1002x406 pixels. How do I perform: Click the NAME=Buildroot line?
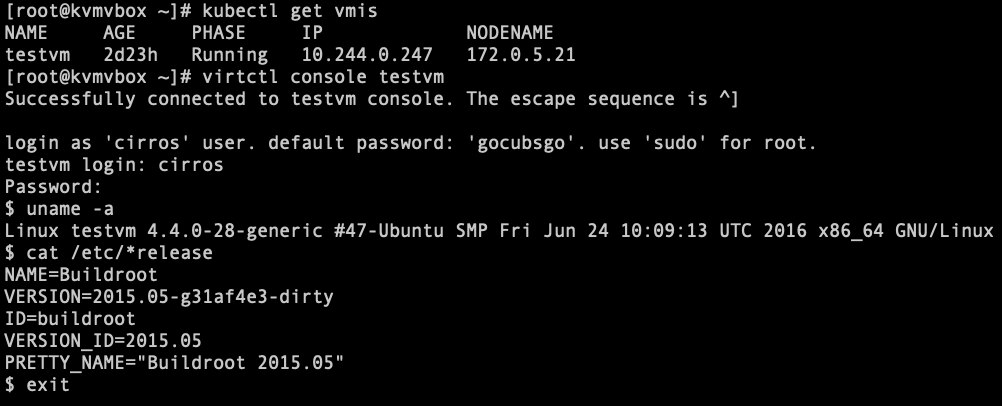[x=81, y=275]
